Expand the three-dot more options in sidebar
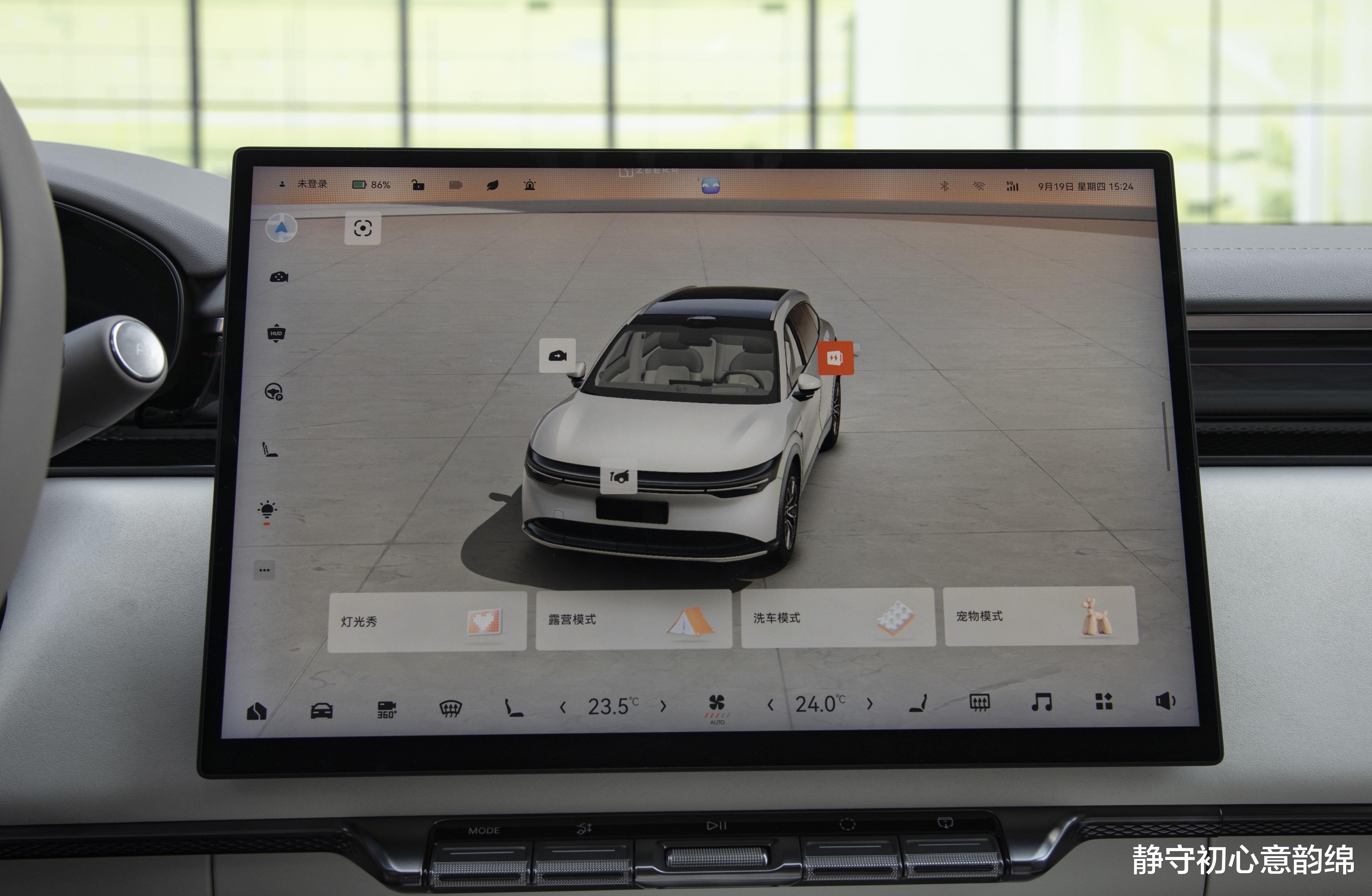The height and width of the screenshot is (896, 1372). click(x=264, y=570)
